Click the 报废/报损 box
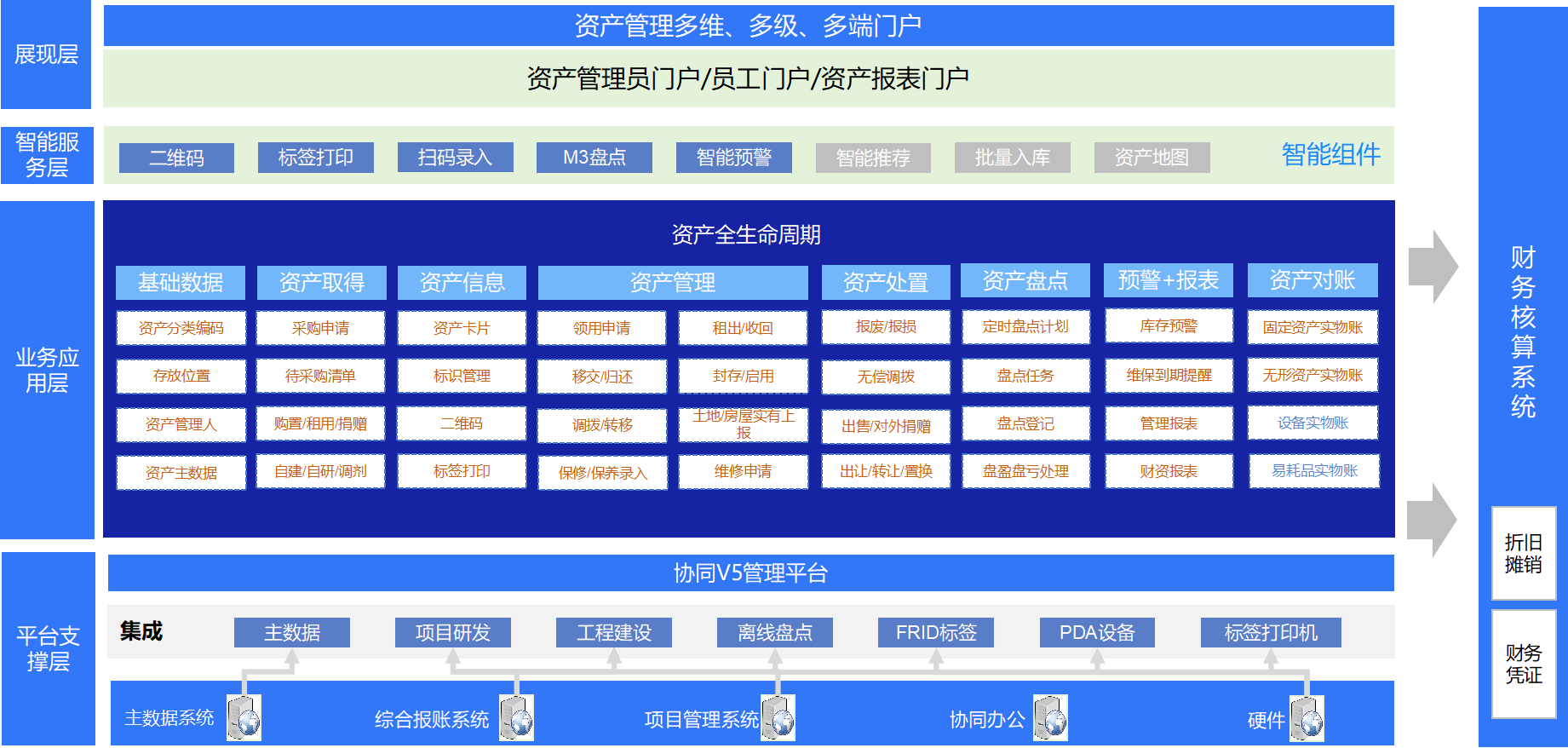This screenshot has height=748, width=1568. pyautogui.click(x=886, y=326)
